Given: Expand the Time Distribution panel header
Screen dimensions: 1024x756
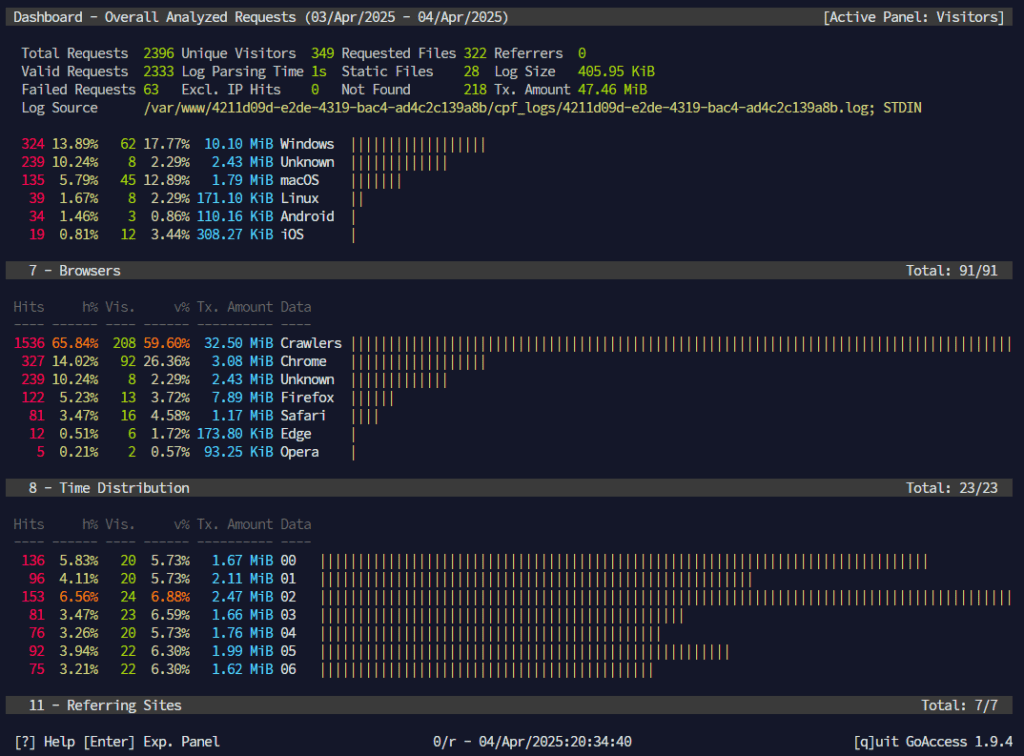Looking at the screenshot, I should click(109, 488).
